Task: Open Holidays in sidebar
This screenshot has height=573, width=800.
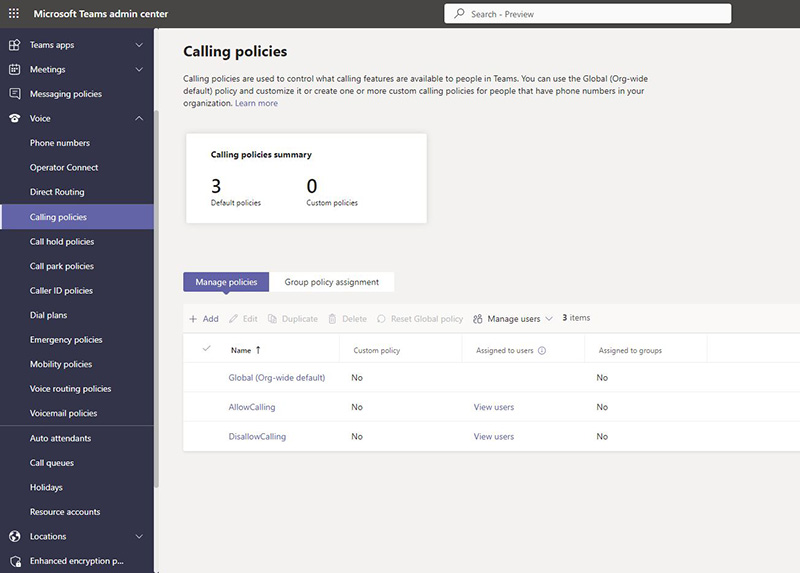Action: coord(46,487)
